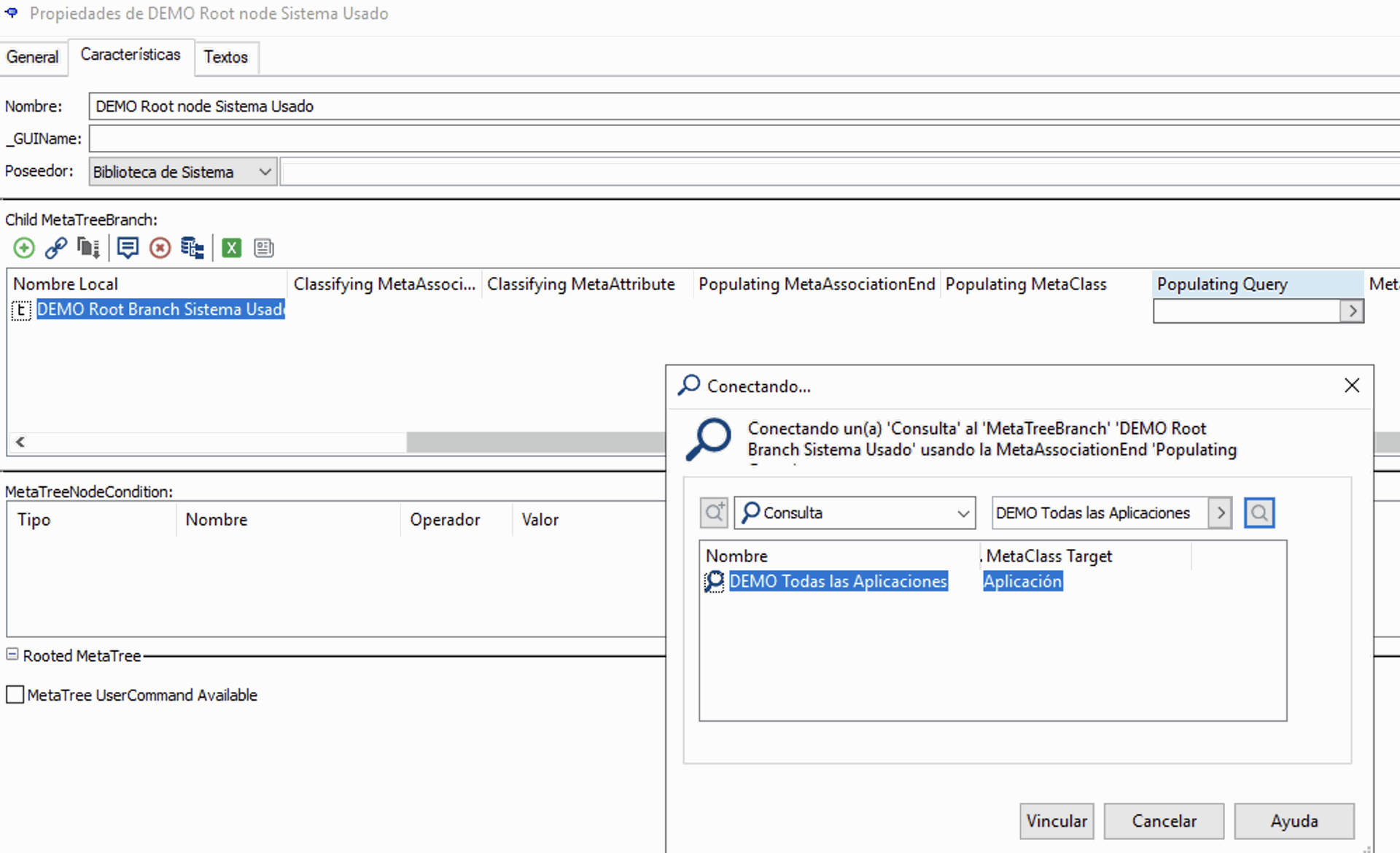The height and width of the screenshot is (853, 1400).
Task: Click arrow beside DEMO Todas las Aplicaciones field
Action: coord(1221,513)
